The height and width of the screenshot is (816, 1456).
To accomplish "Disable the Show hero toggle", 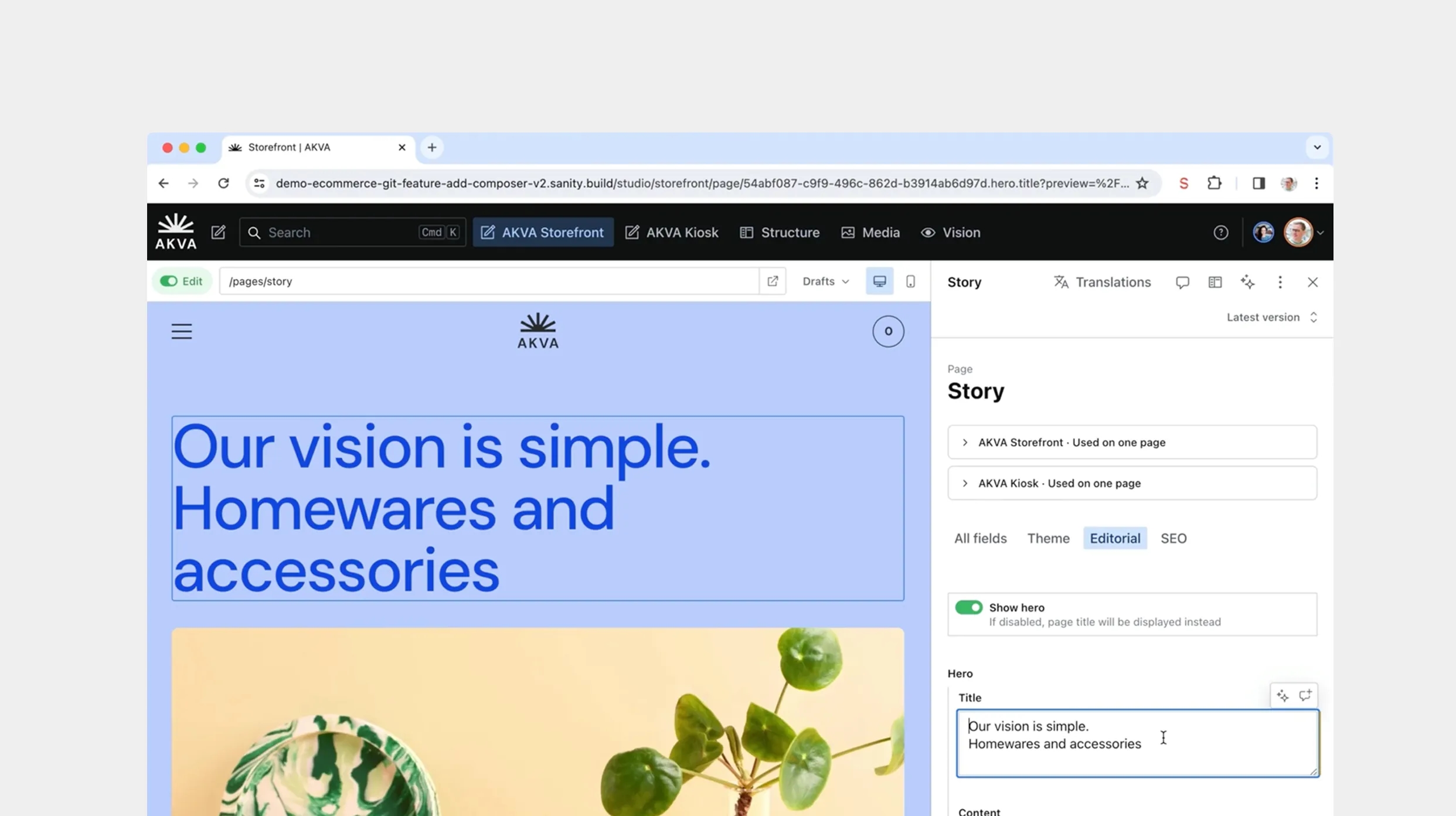I will coord(968,607).
